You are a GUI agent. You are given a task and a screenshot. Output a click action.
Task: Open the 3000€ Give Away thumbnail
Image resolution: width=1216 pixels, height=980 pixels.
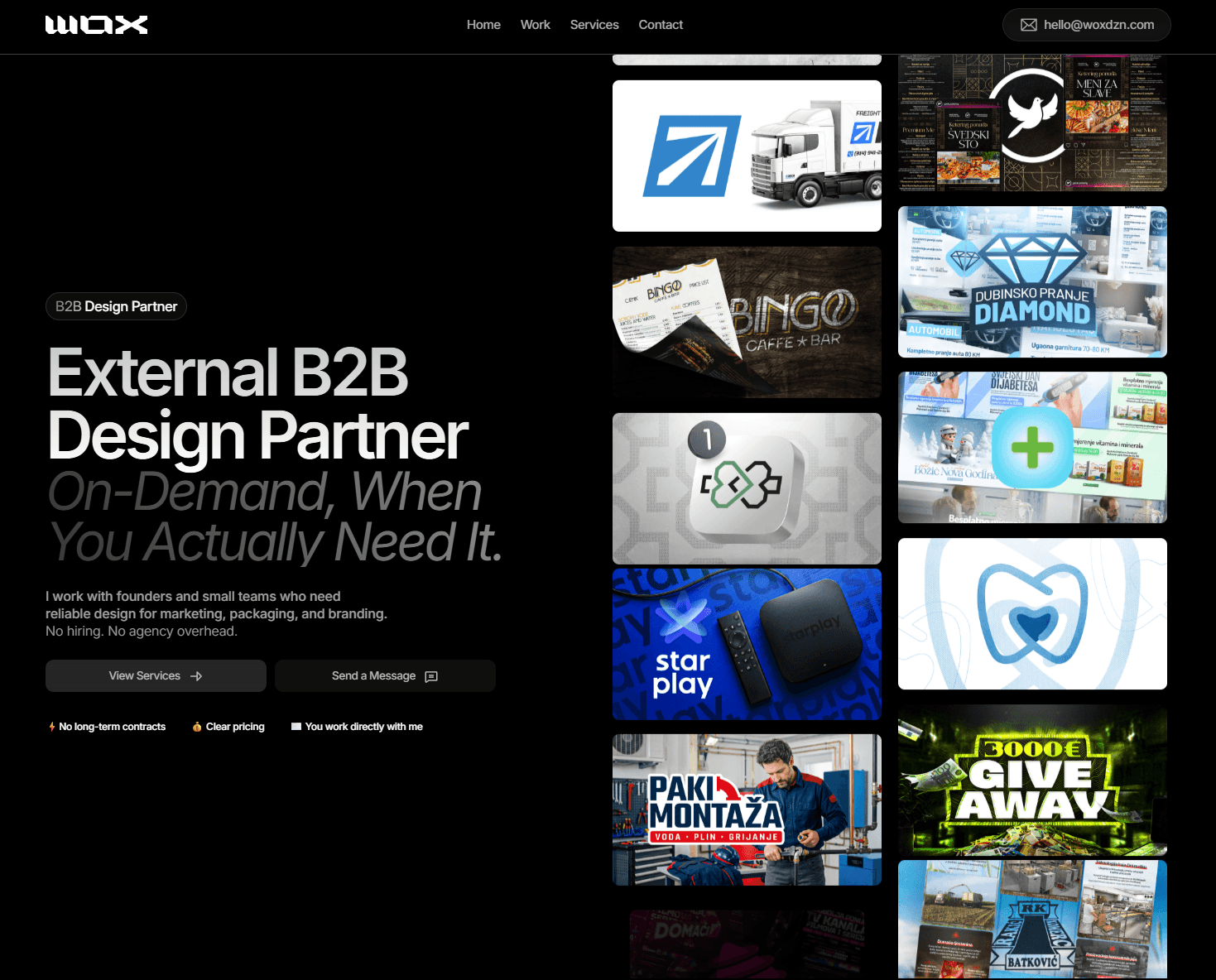pos(1032,780)
